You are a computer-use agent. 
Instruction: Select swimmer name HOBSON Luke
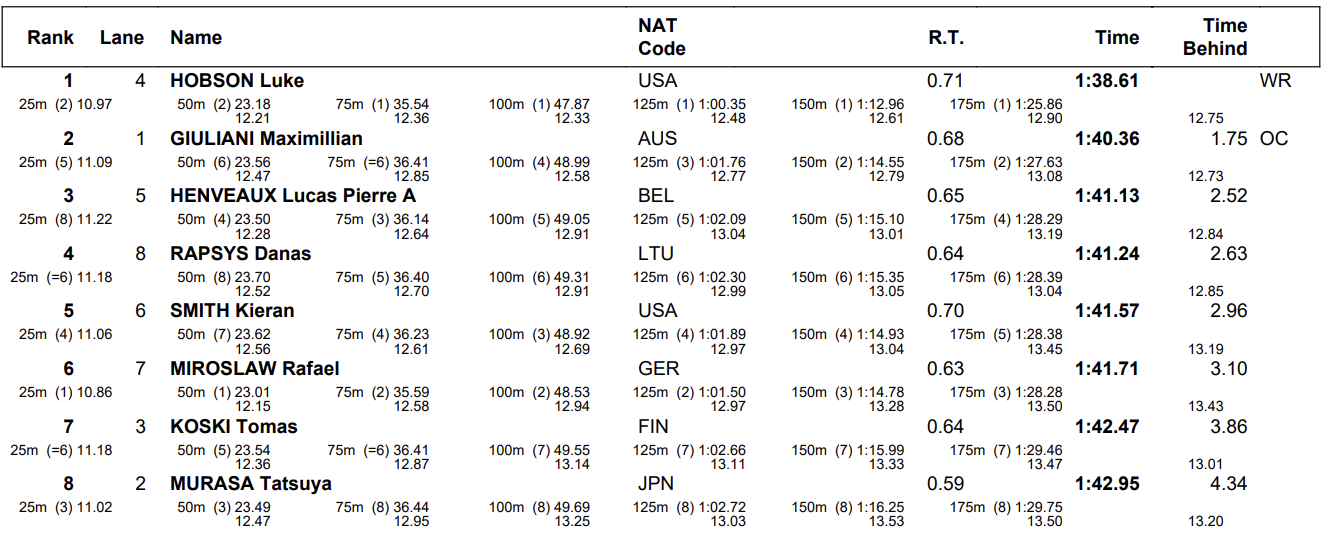237,81
